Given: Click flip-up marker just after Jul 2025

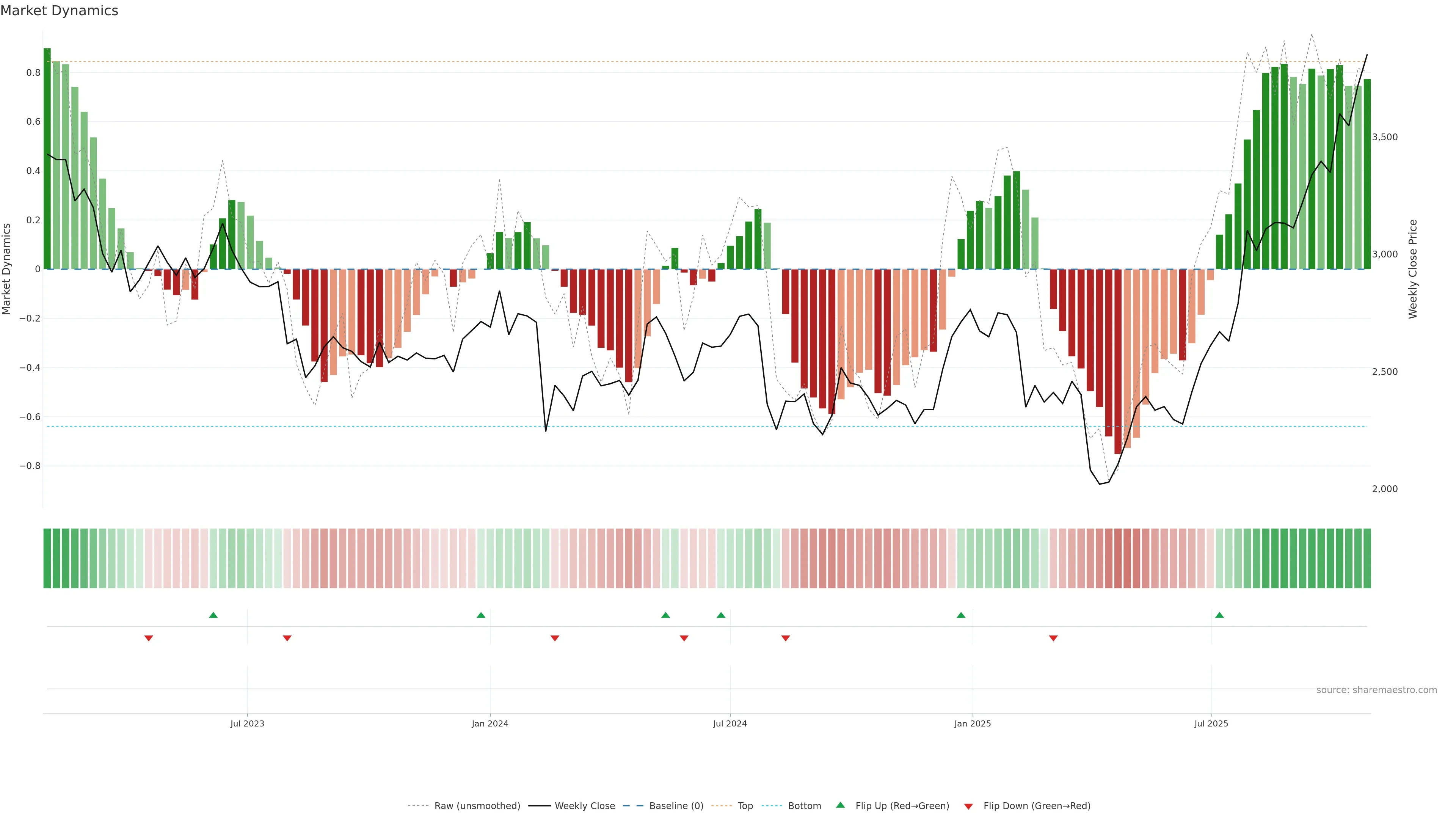Looking at the screenshot, I should click(x=1219, y=615).
